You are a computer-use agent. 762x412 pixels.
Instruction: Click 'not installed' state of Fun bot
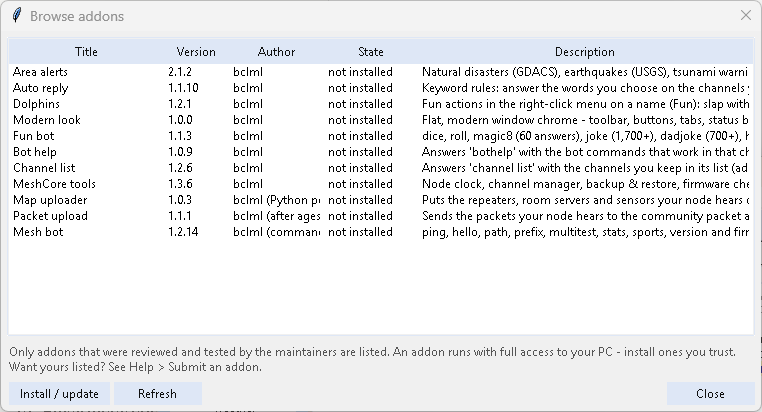click(360, 136)
